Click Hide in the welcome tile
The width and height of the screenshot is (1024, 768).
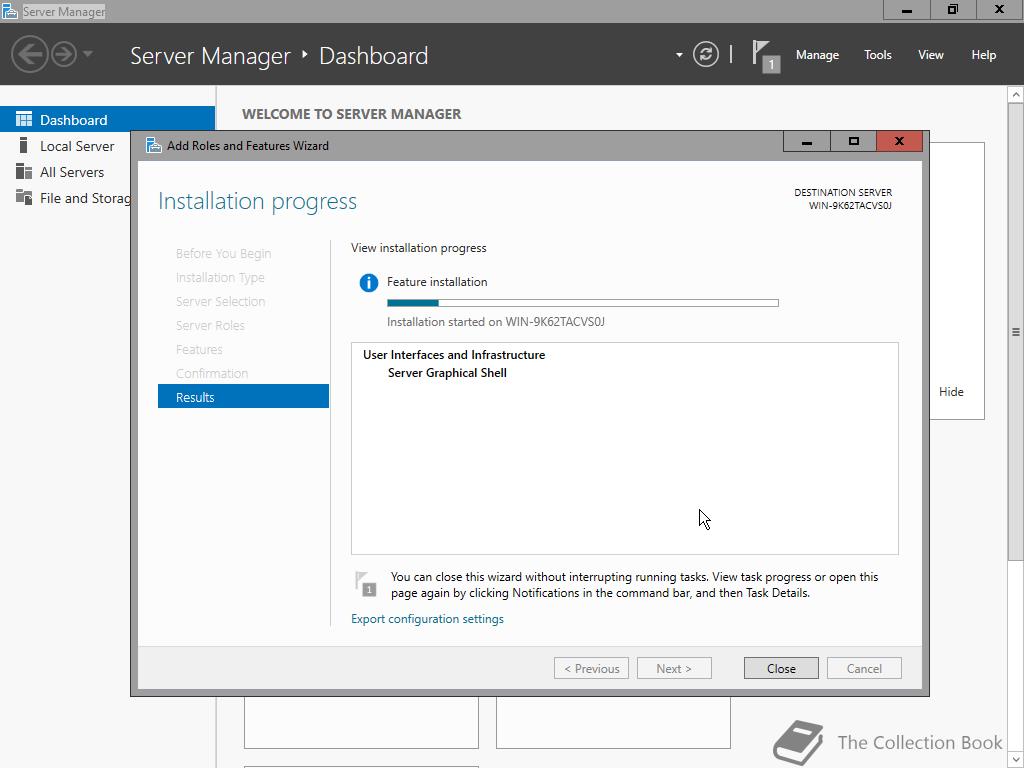click(x=951, y=391)
